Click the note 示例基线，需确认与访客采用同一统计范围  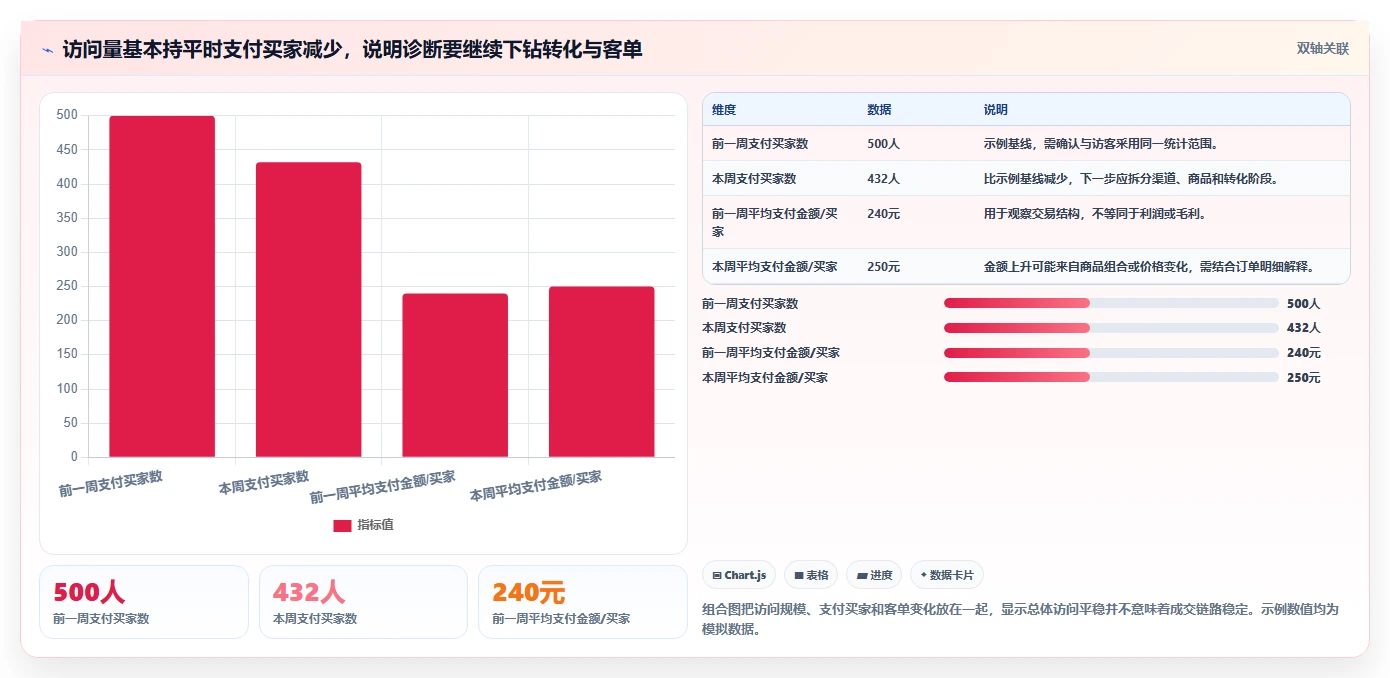click(1101, 144)
